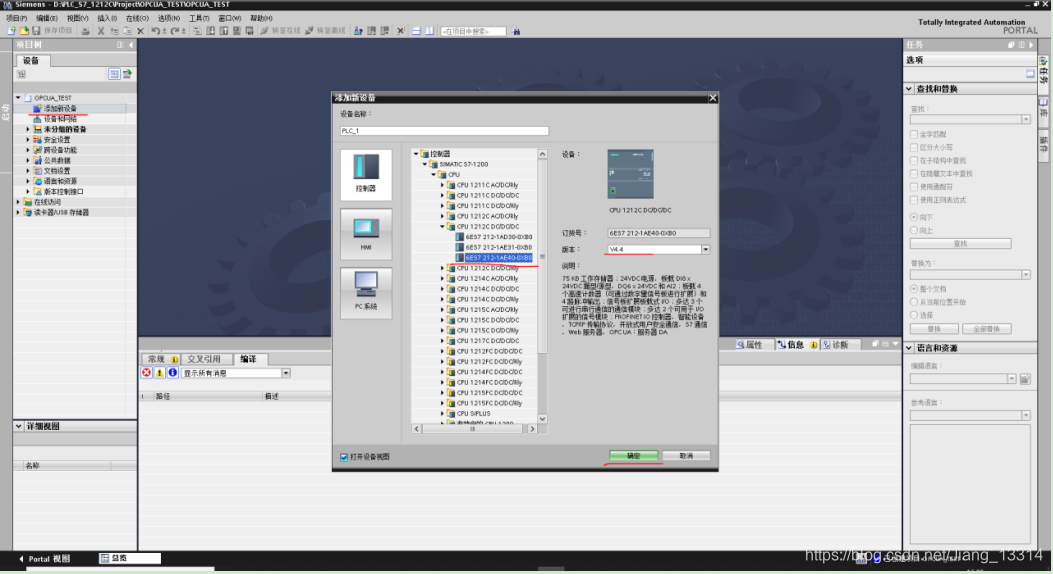Enable 在隐藏文本中查找 checkbox

pos(914,173)
